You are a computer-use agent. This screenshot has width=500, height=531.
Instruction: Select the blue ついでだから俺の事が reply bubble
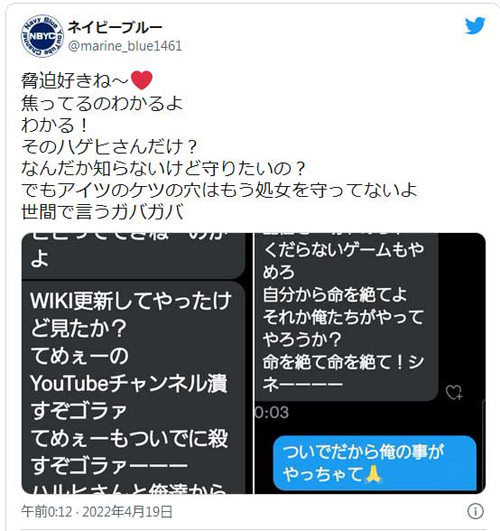coord(375,463)
